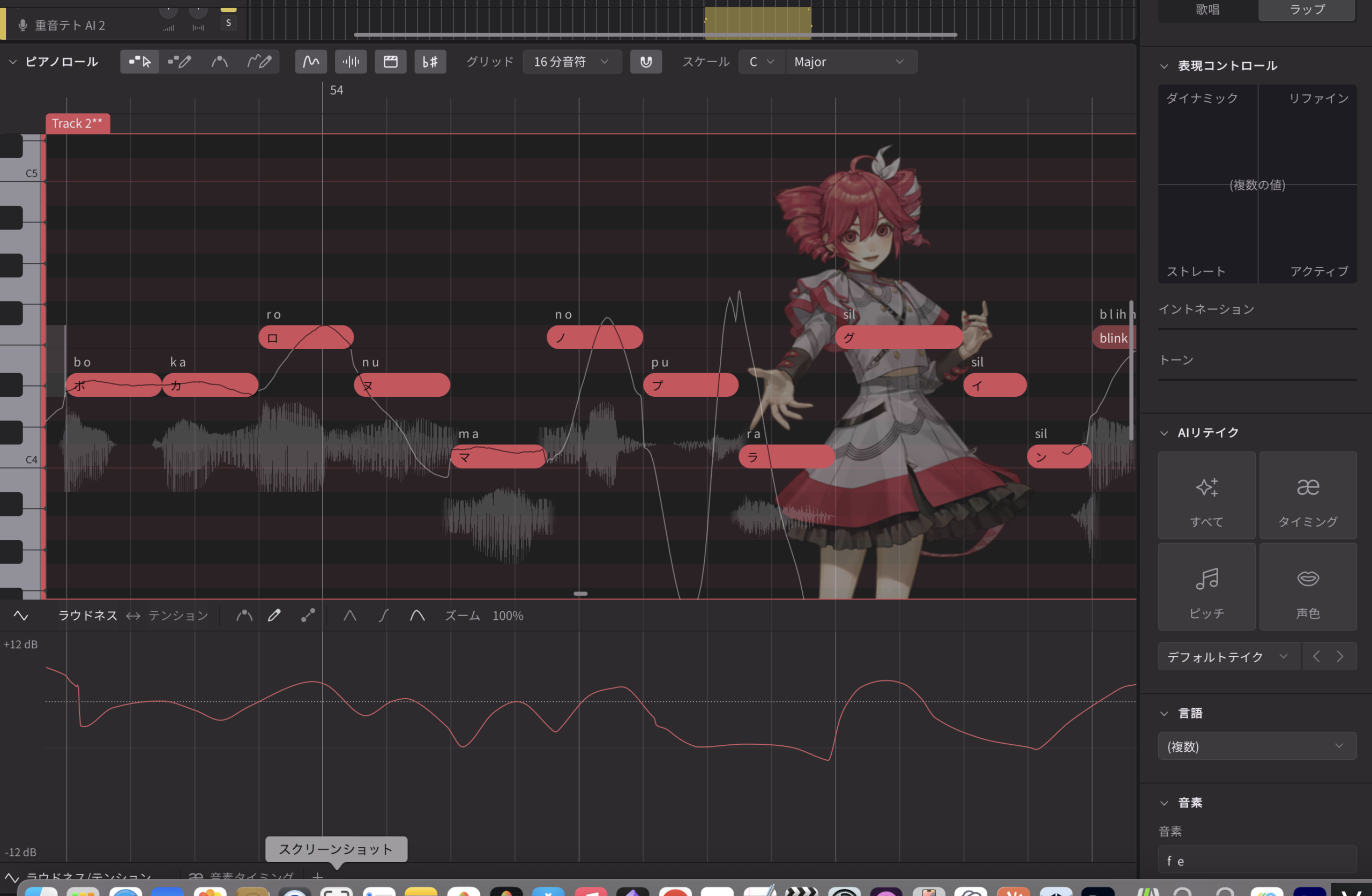Toggle waveform display in piano roll
Viewport: 1372px width, 896px height.
click(351, 62)
